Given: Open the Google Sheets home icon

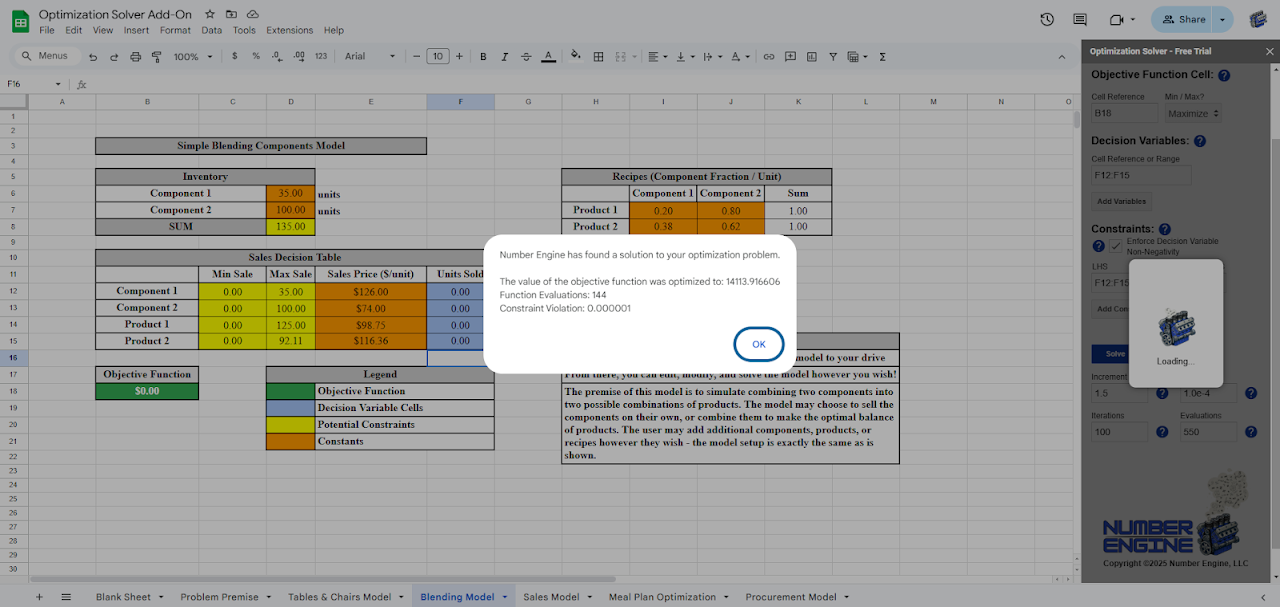Looking at the screenshot, I should coord(20,20).
